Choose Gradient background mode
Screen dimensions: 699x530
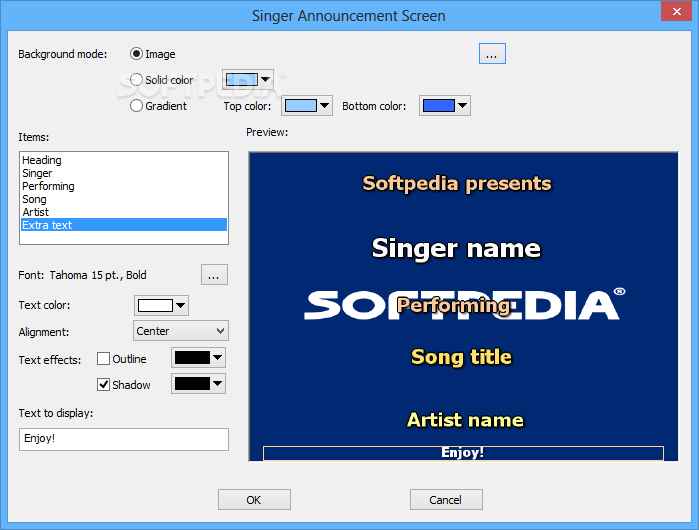click(136, 106)
